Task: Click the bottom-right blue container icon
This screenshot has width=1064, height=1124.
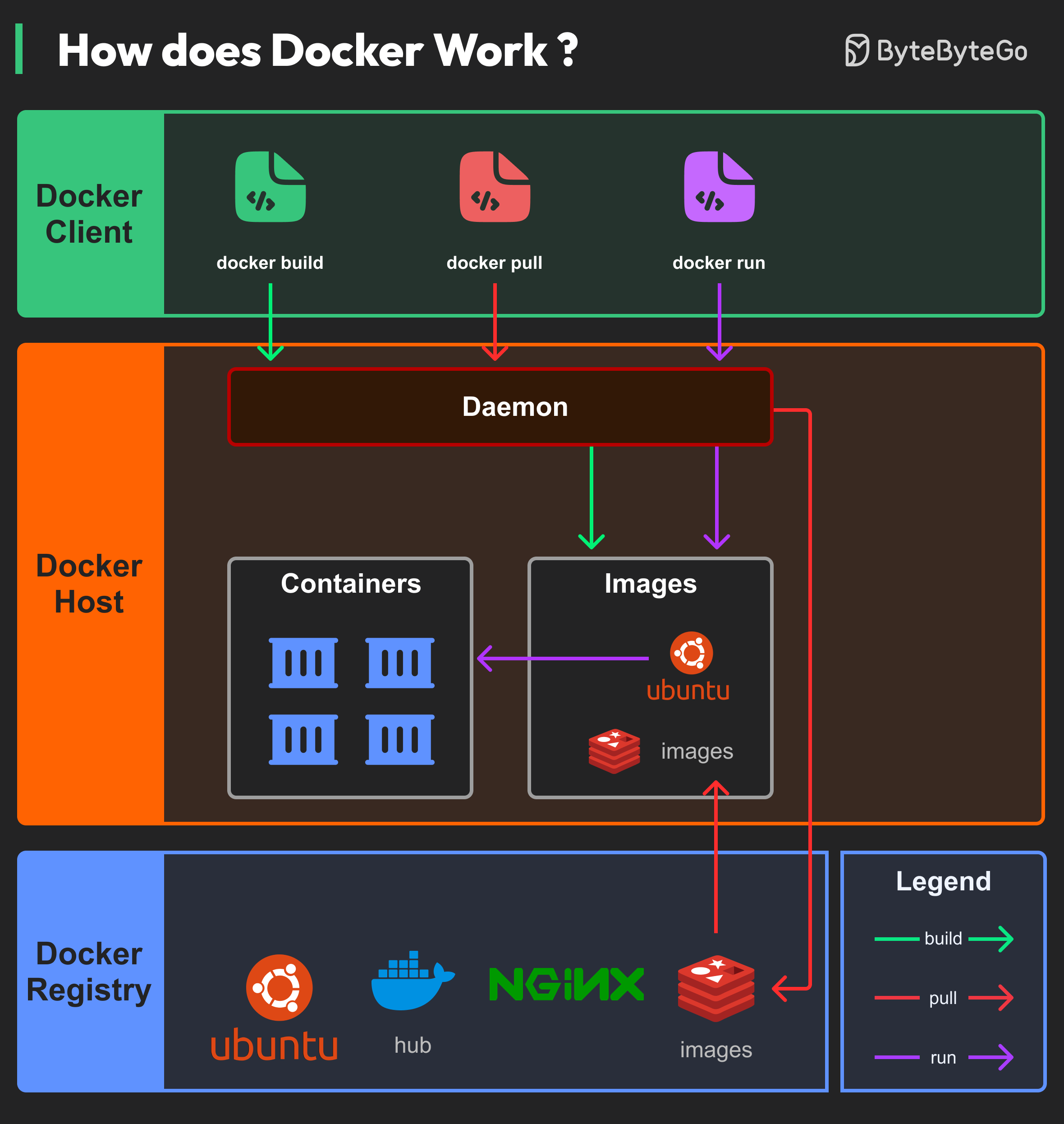Action: coord(399,738)
